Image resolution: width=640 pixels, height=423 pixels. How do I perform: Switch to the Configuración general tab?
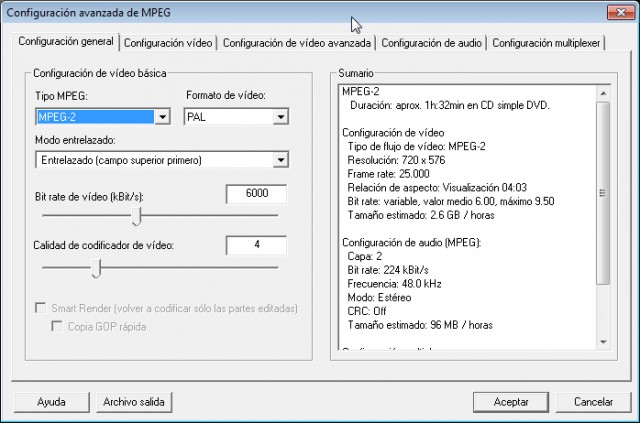click(x=66, y=42)
